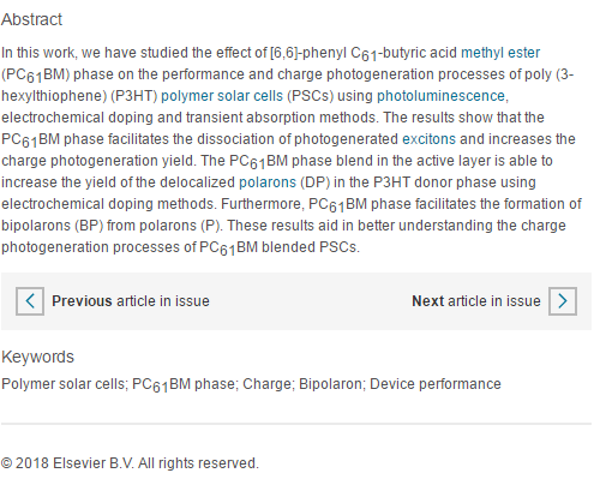Click the 'photoluminescence' hyperlink
Image resolution: width=600 pixels, height=479 pixels.
click(441, 96)
